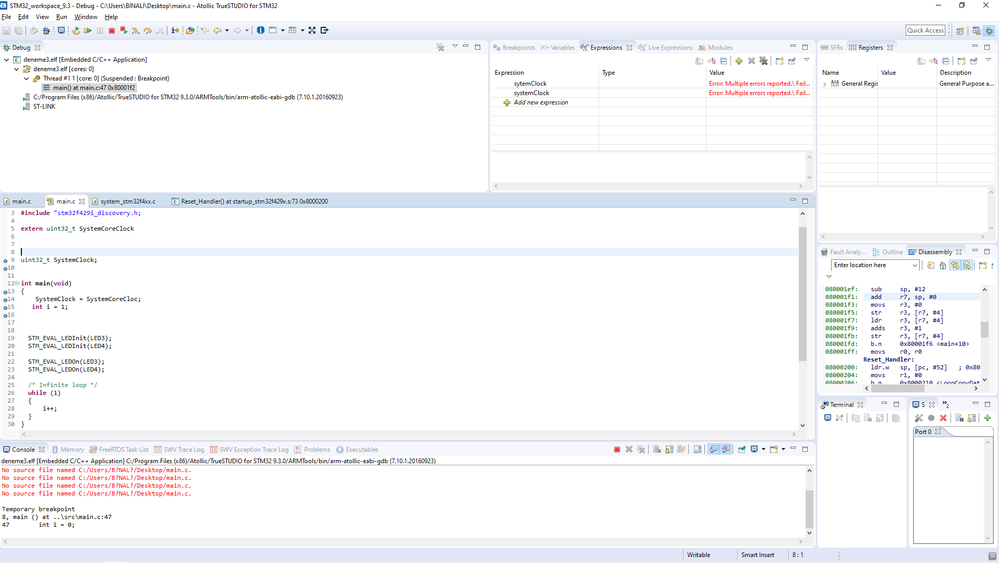Open the File menu
Screen dimensions: 999x563
pos(6,17)
